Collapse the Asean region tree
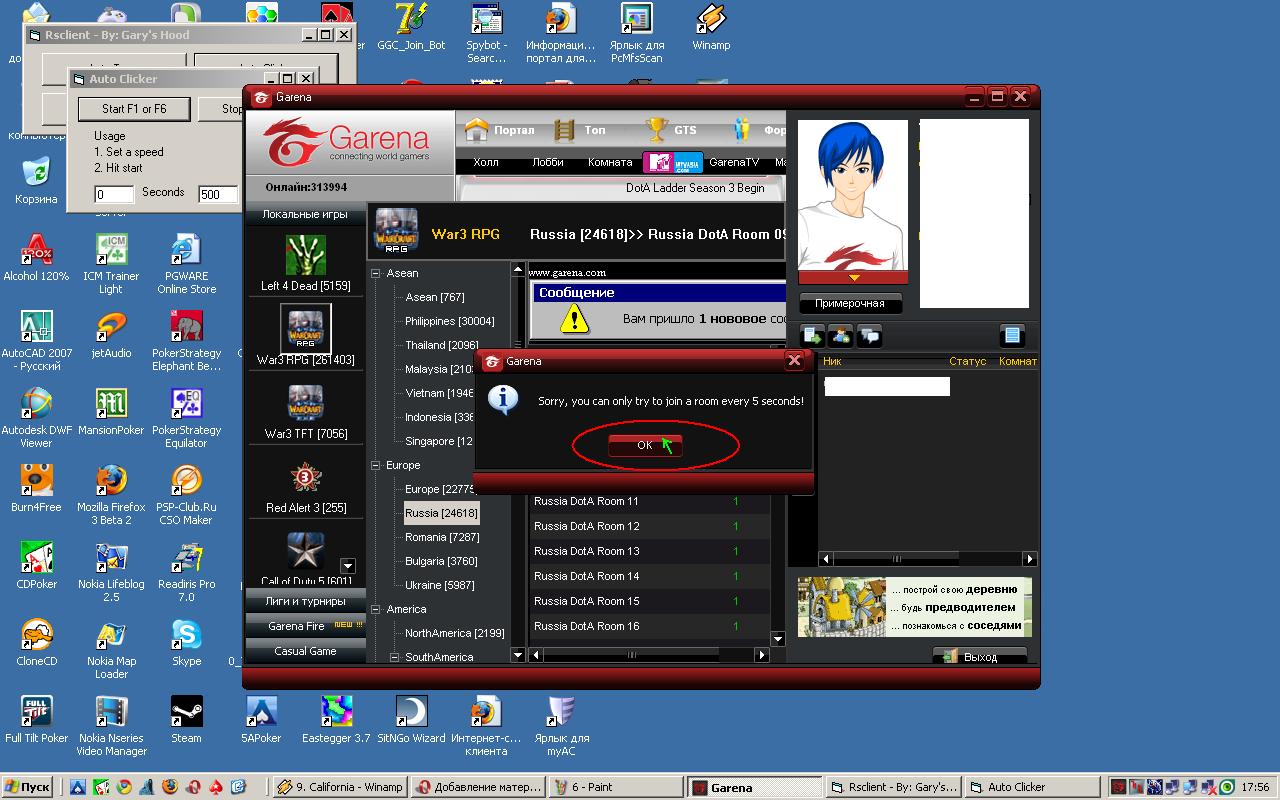This screenshot has height=800, width=1280. 376,273
